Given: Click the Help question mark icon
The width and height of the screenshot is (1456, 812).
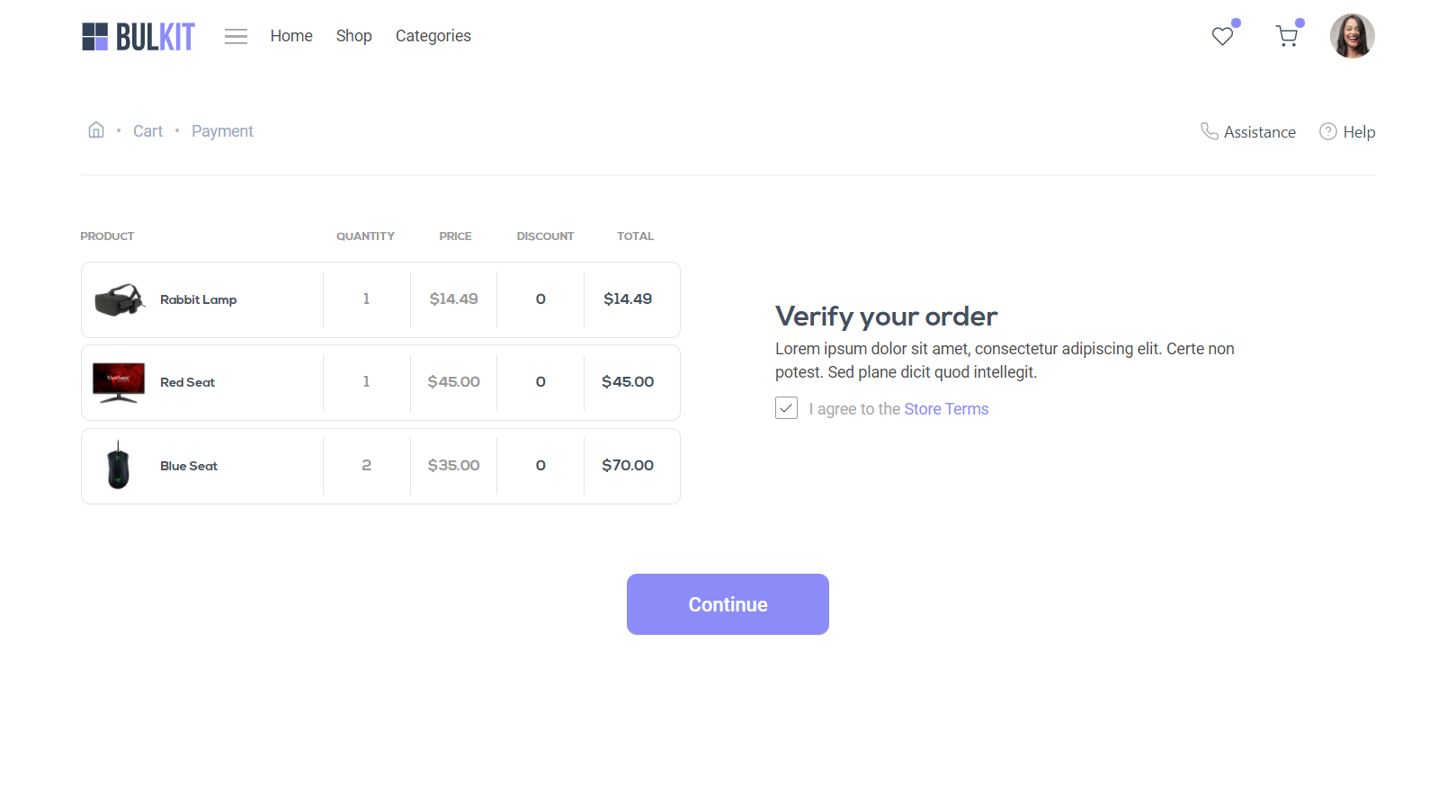Looking at the screenshot, I should point(1327,131).
